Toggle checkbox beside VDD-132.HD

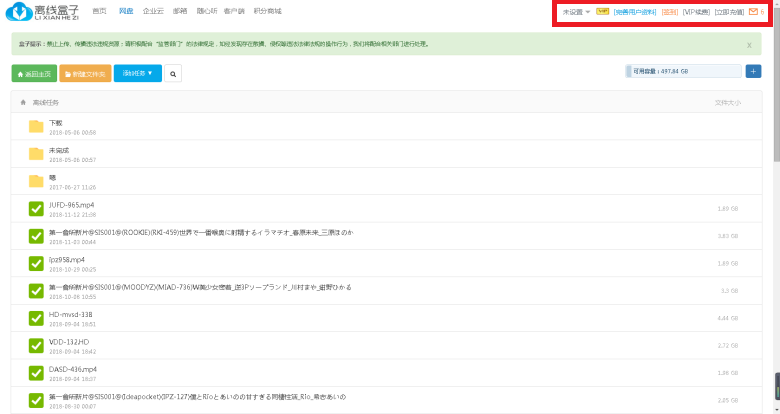(x=37, y=345)
